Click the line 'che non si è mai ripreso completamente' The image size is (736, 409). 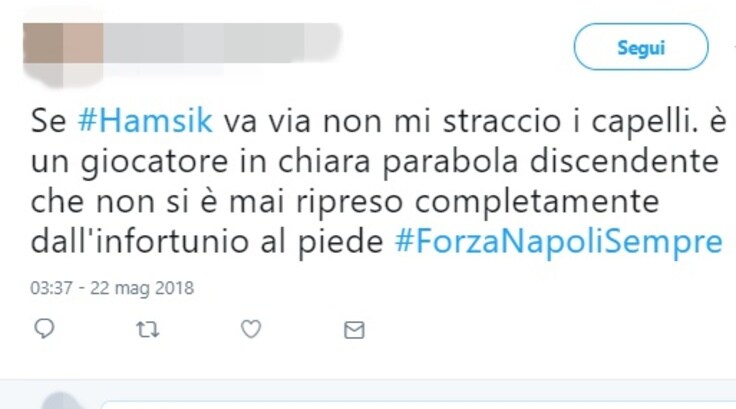click(345, 202)
